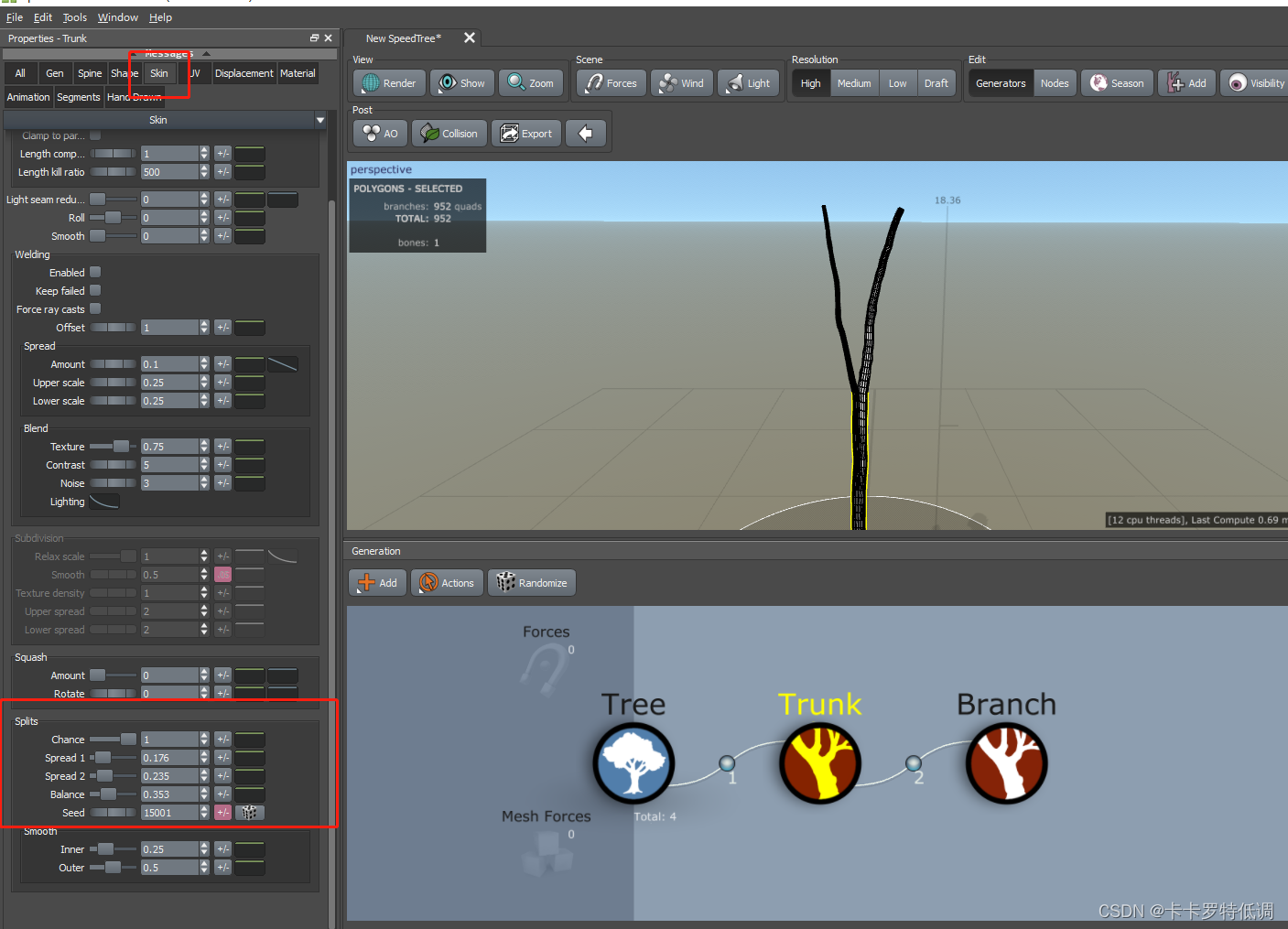
Task: Select Medium resolution
Action: click(x=854, y=83)
